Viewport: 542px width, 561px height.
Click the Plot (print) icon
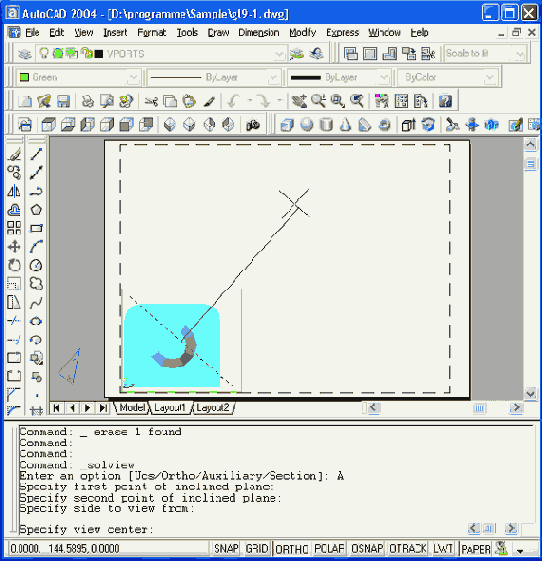click(87, 102)
